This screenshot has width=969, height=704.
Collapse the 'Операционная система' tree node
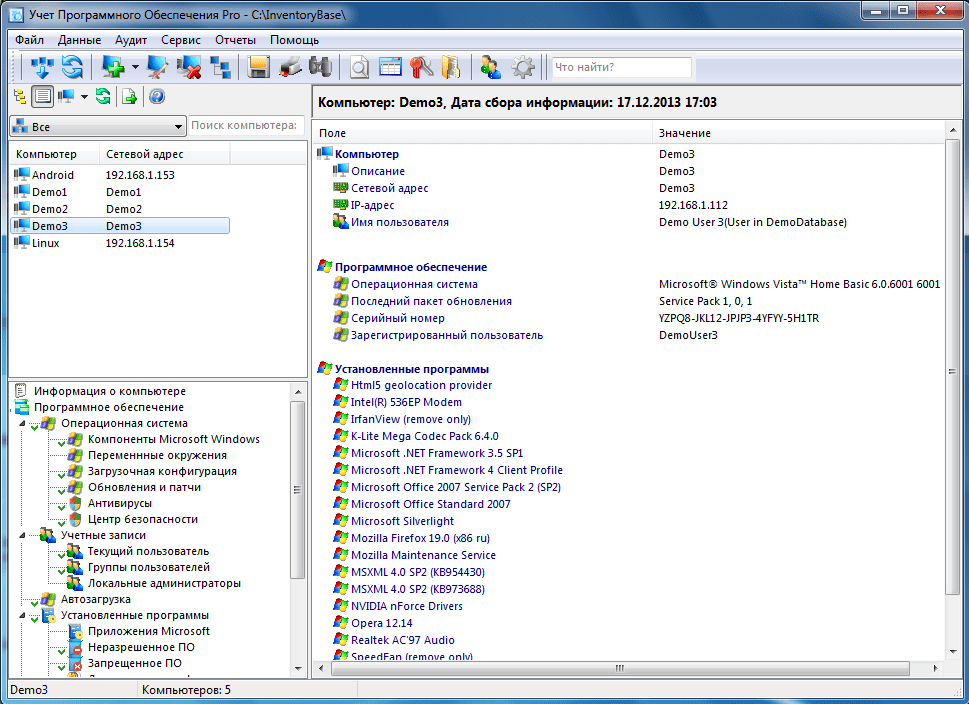[x=23, y=423]
